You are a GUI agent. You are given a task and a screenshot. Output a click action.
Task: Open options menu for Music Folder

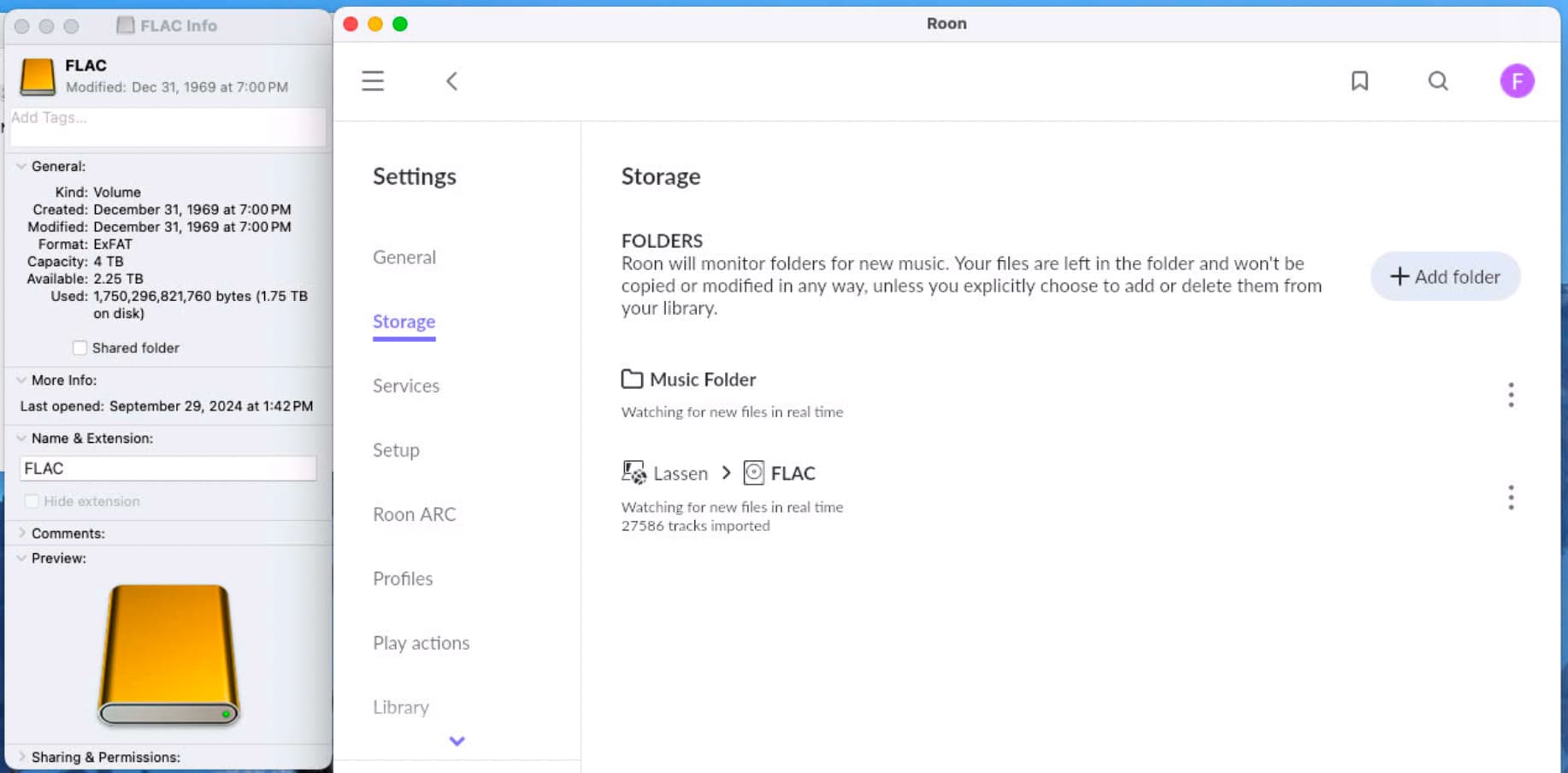coord(1511,395)
